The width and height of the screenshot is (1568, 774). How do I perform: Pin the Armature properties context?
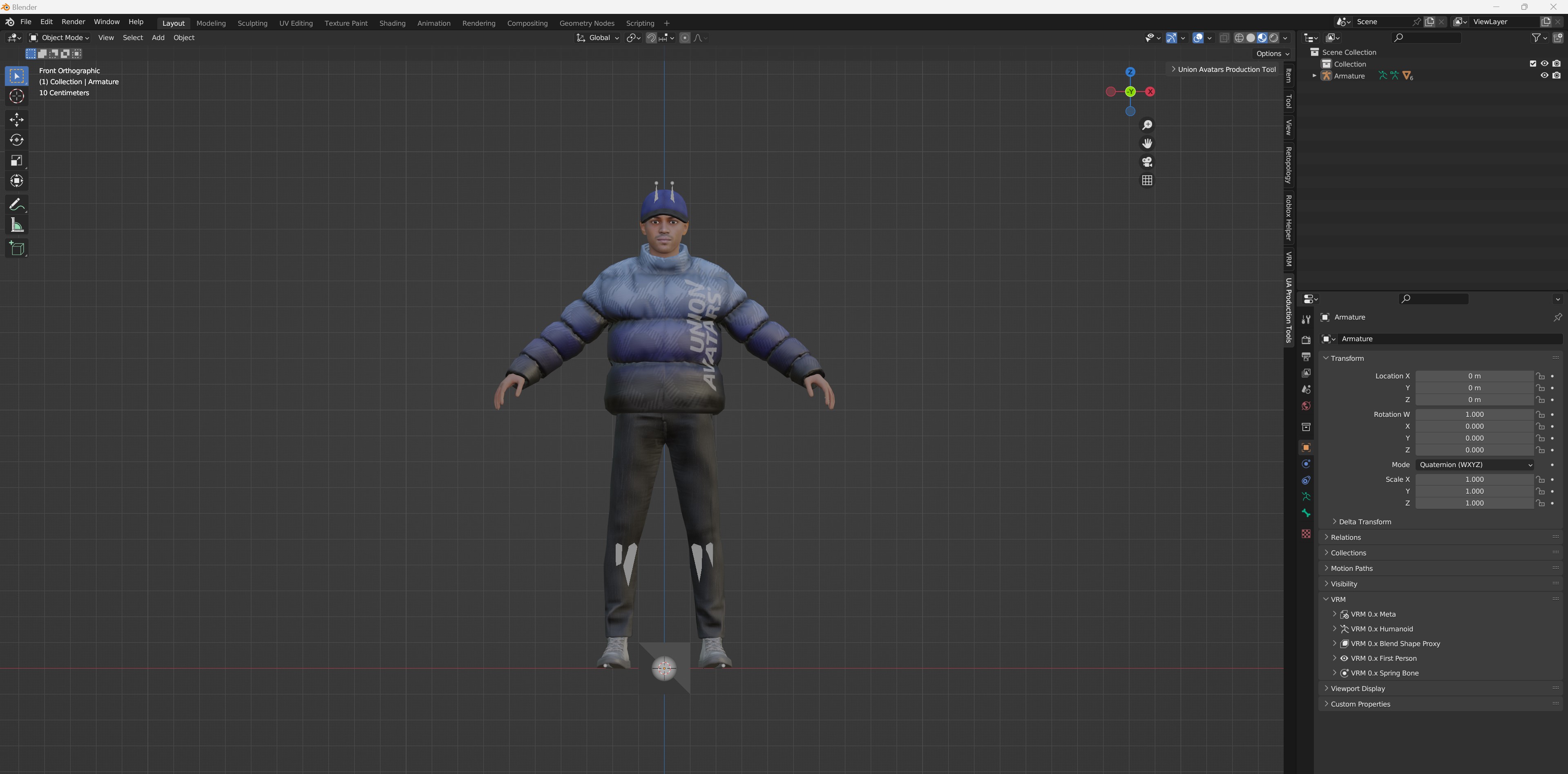(1557, 317)
